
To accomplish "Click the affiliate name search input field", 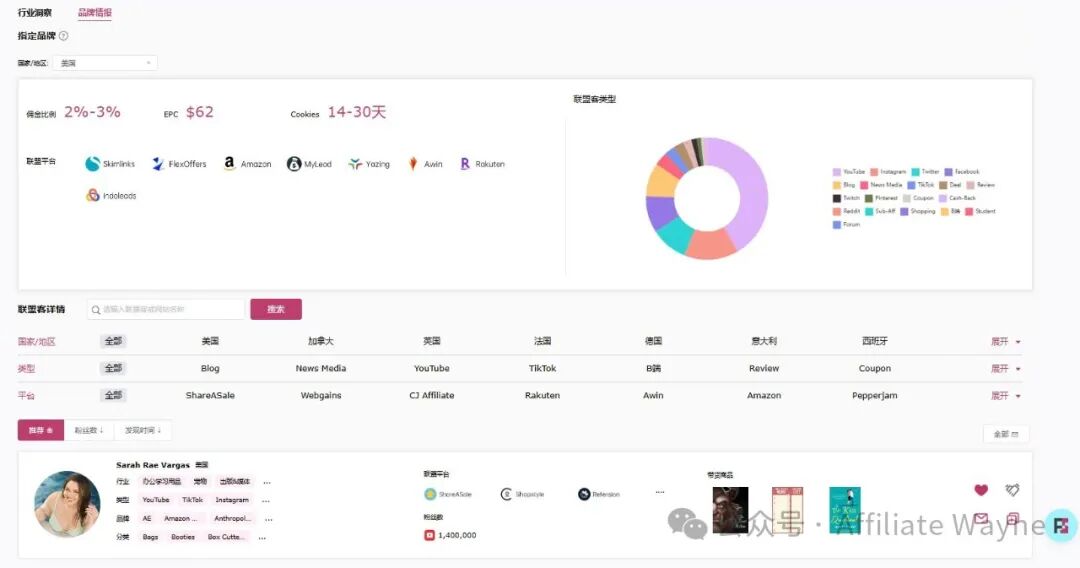I will pyautogui.click(x=166, y=310).
